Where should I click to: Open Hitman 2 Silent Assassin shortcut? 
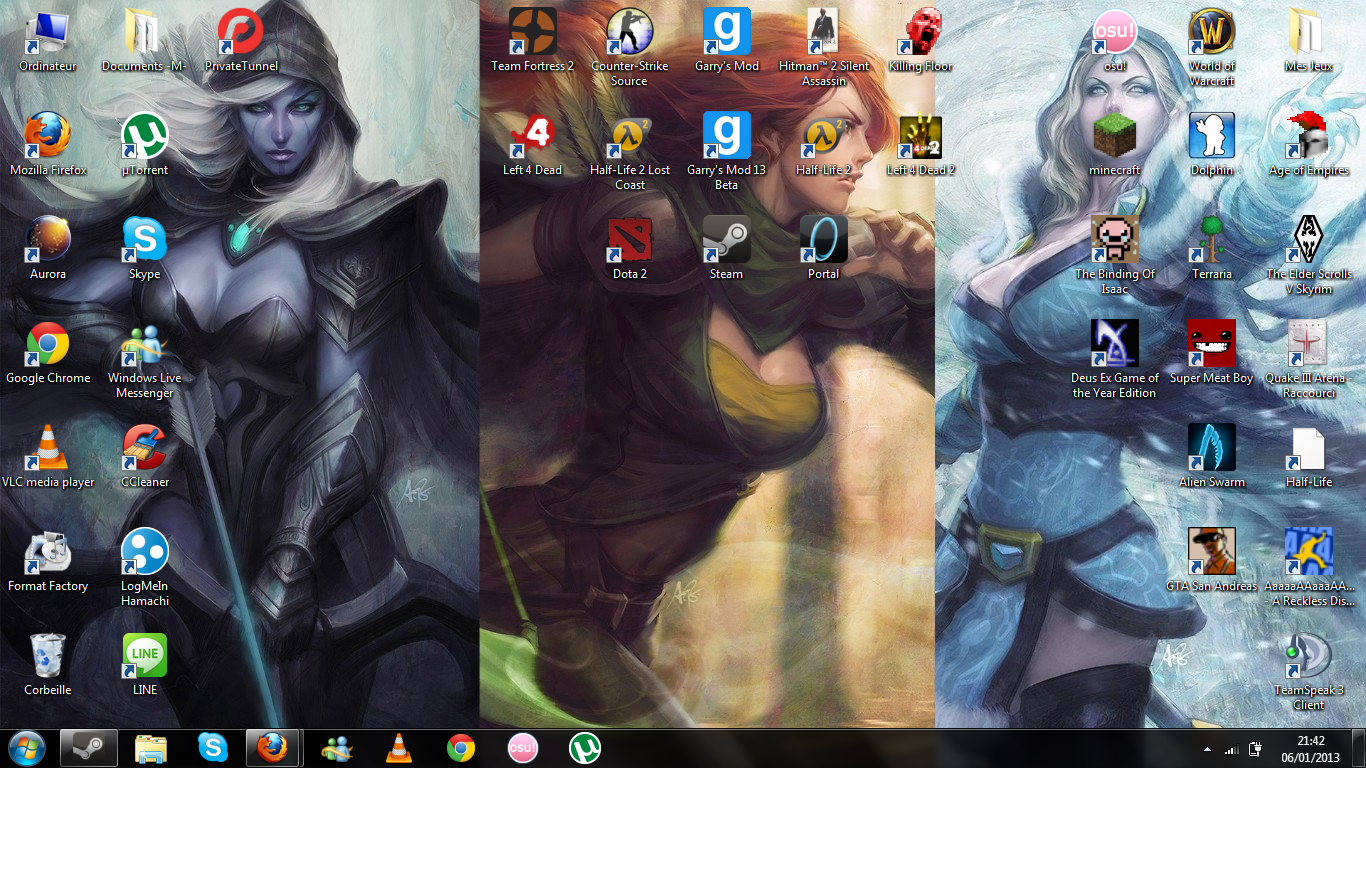[823, 49]
